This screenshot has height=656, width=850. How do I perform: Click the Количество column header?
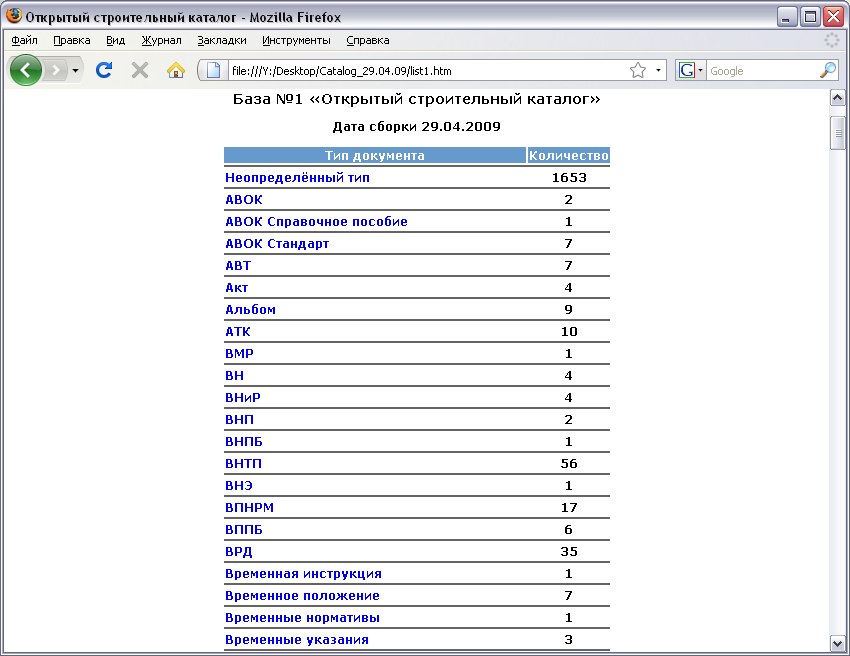(x=569, y=156)
